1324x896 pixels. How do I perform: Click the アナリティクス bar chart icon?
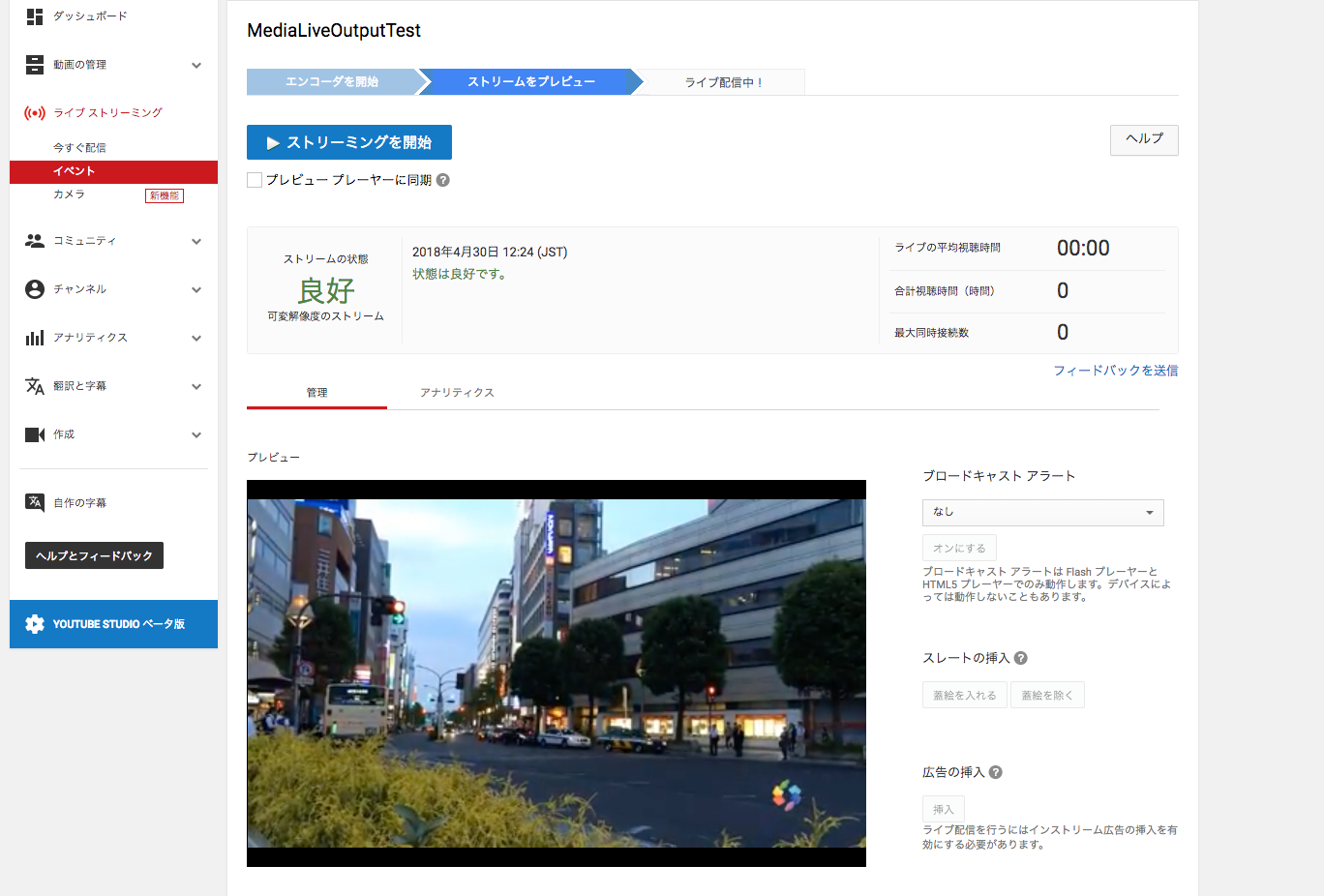tap(35, 338)
